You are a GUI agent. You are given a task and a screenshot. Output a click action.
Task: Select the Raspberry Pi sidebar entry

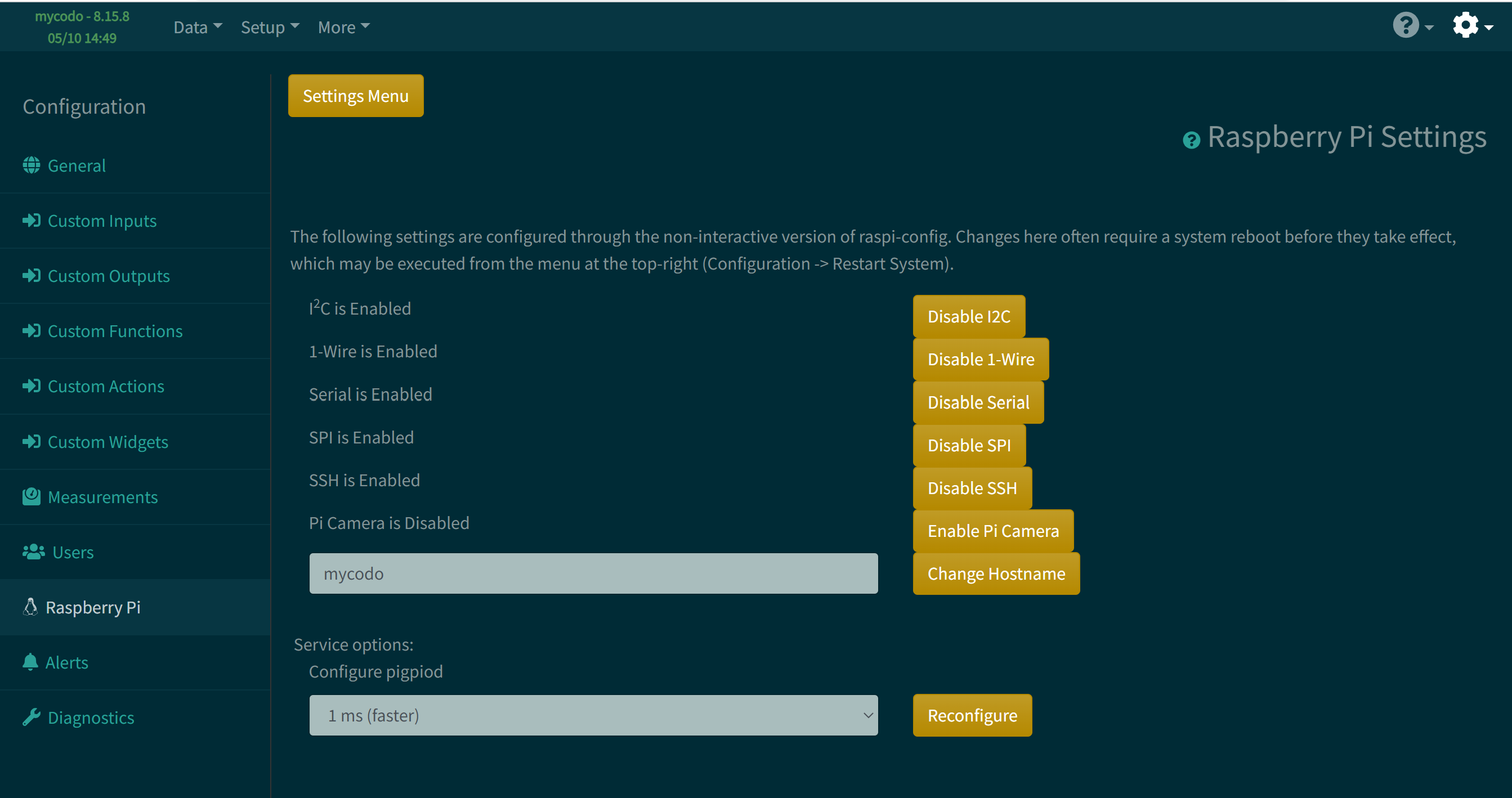(x=93, y=607)
